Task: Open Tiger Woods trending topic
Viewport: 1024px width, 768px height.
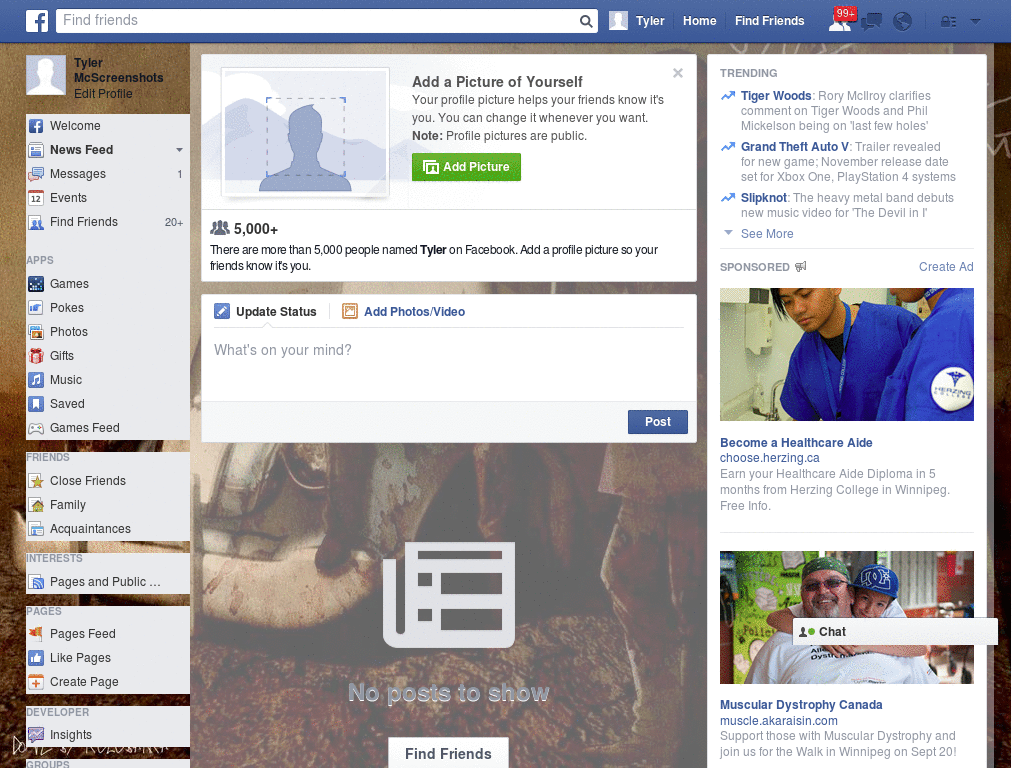Action: tap(775, 95)
